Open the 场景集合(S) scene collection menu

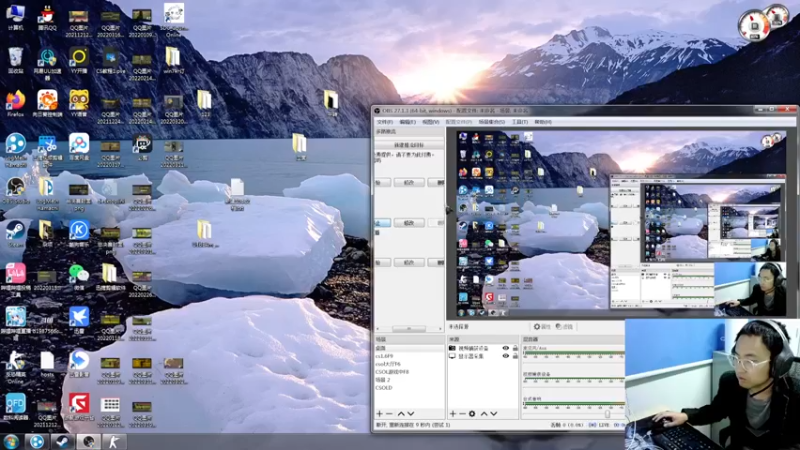(491, 122)
